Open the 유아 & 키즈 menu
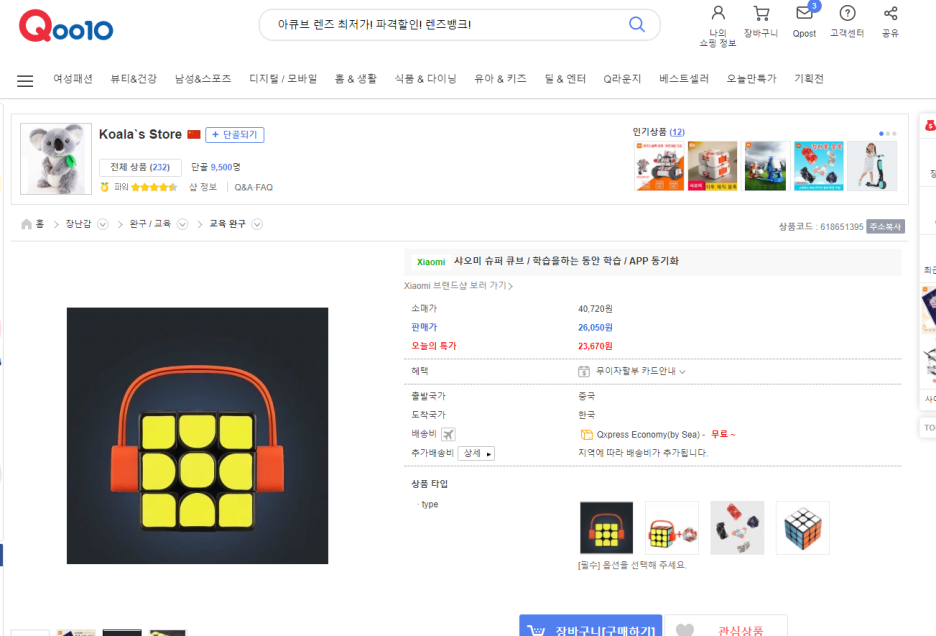Screen dimensions: 936x636 pos(500,79)
